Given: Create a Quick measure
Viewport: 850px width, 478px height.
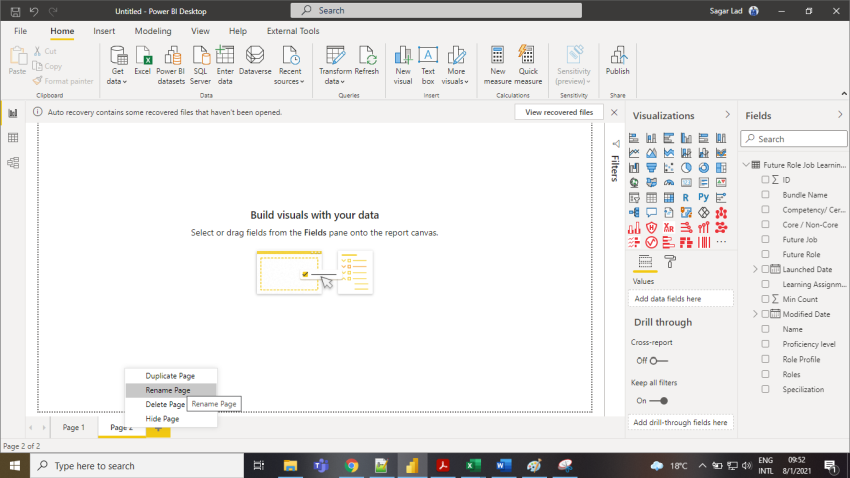Looking at the screenshot, I should tap(528, 65).
